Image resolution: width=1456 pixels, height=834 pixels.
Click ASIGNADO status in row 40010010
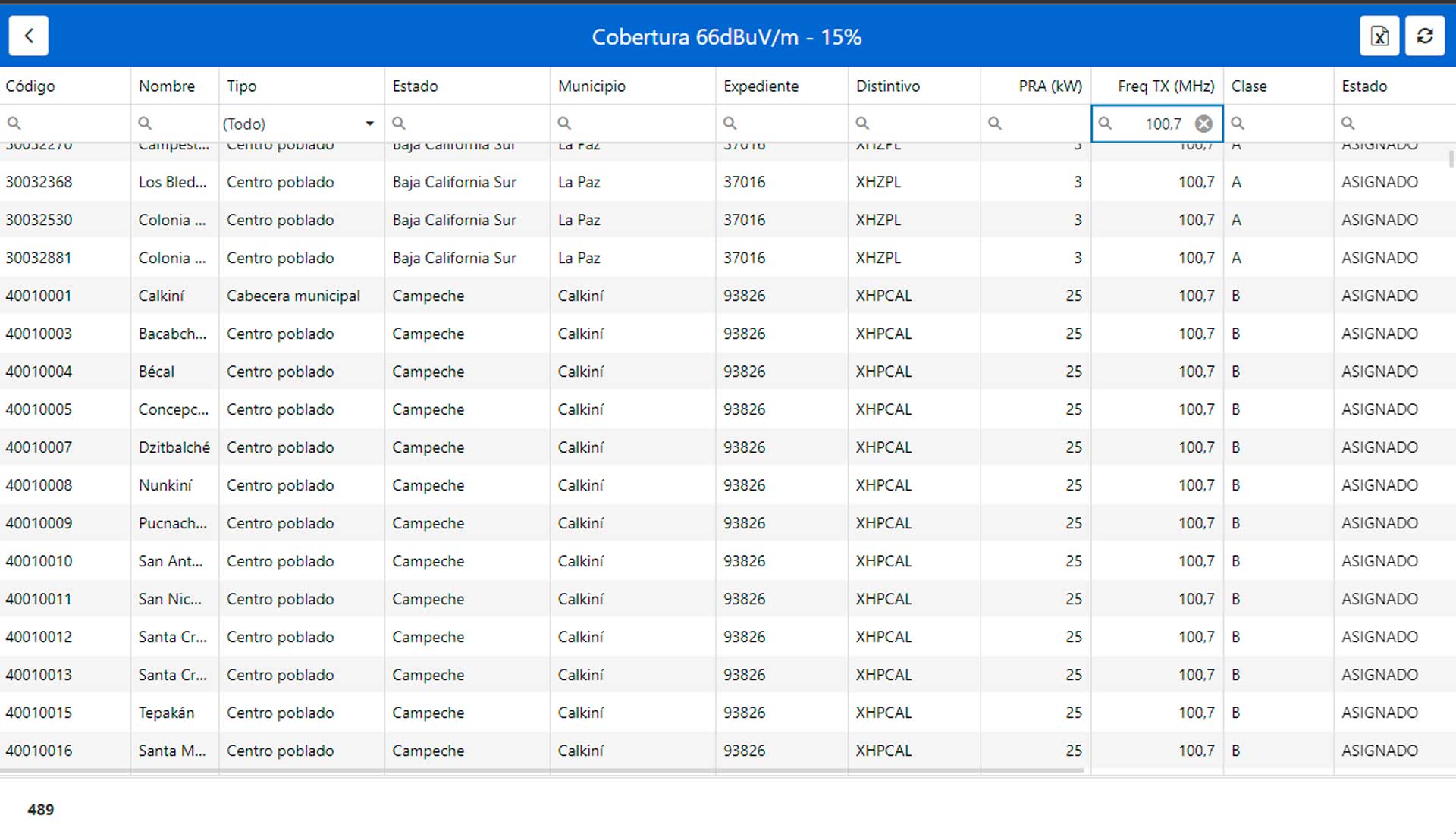pos(1395,561)
